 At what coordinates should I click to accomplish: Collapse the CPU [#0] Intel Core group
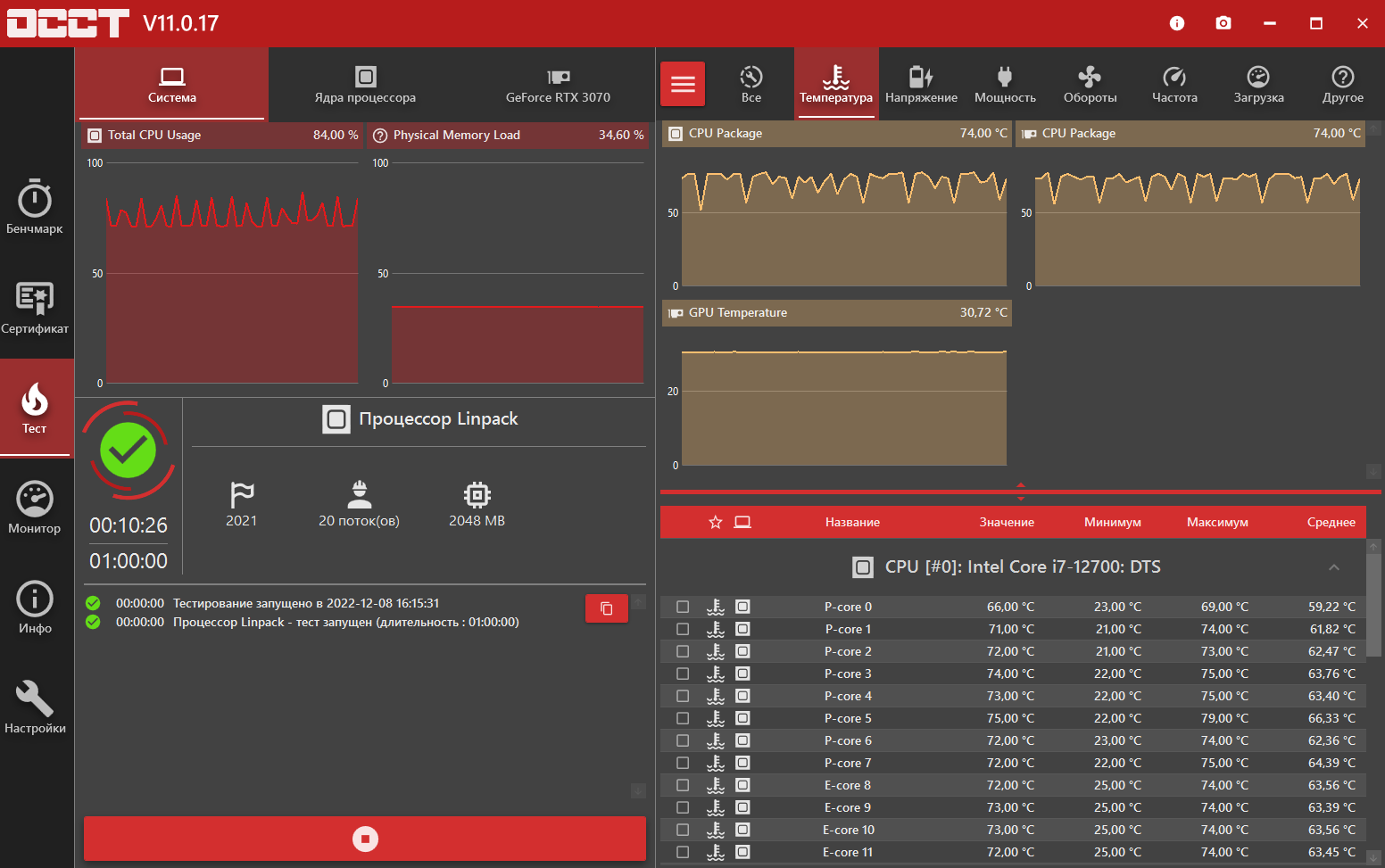[1334, 567]
